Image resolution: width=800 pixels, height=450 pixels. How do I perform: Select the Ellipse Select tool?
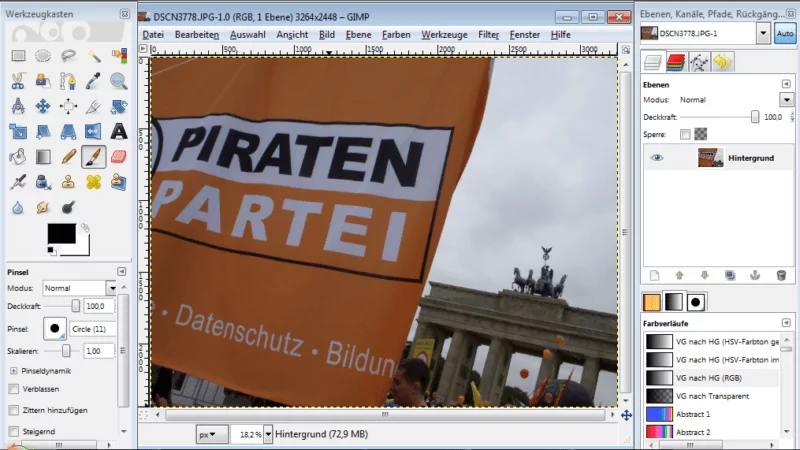[43, 55]
